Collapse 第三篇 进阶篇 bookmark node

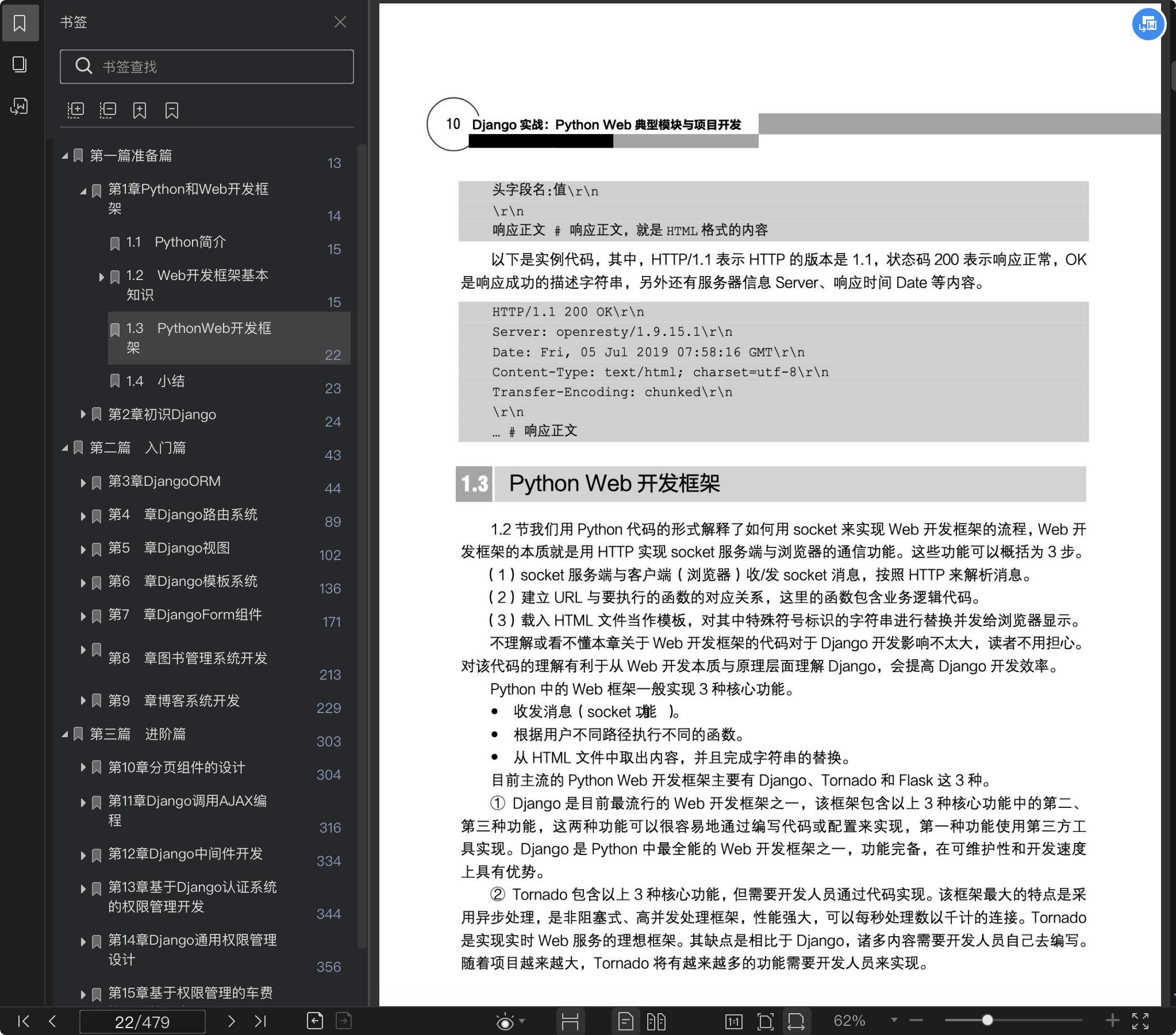[x=65, y=734]
